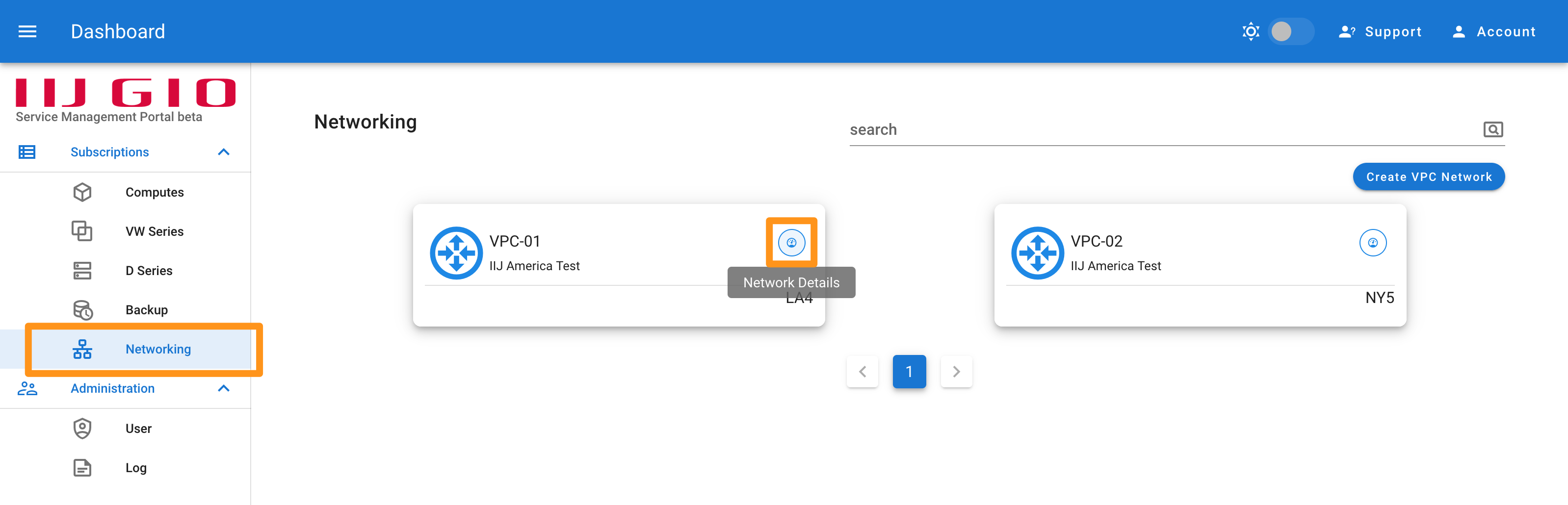Click the search magnifier icon
Image resolution: width=1568 pixels, height=505 pixels.
(x=1492, y=129)
